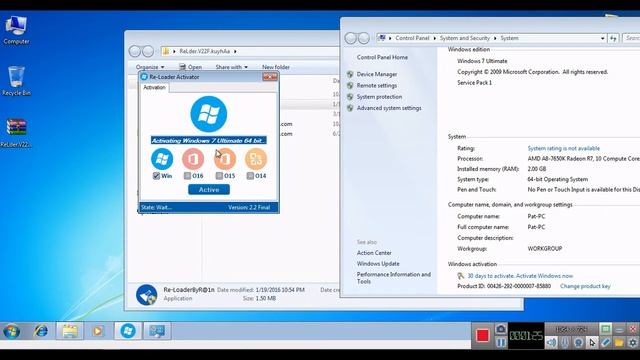Open Windows Media Player taskbar icon
Image resolution: width=640 pixels, height=360 pixels.
coord(98,331)
